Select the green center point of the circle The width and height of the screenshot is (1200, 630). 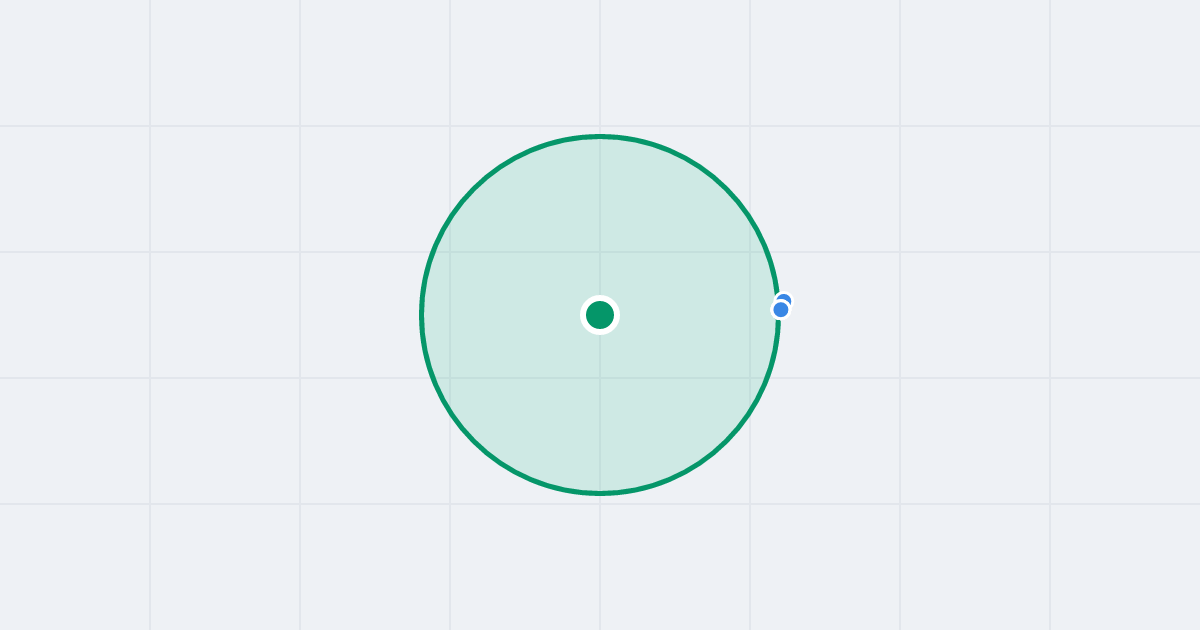click(600, 315)
